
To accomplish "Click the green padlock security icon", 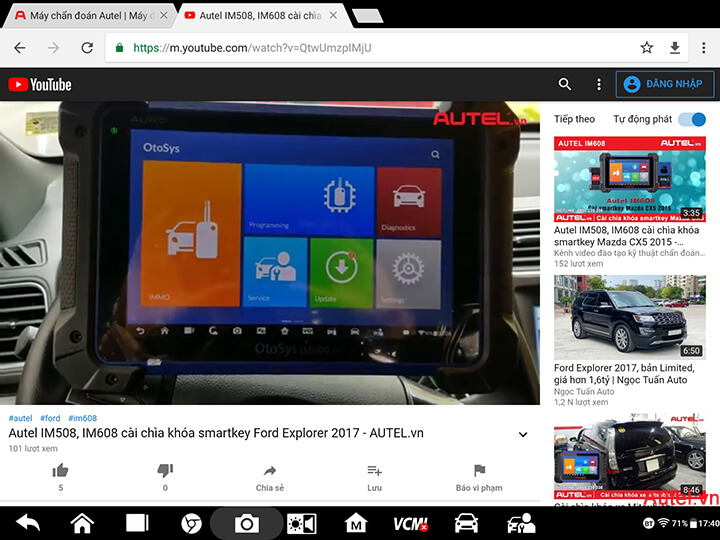I will click(119, 48).
